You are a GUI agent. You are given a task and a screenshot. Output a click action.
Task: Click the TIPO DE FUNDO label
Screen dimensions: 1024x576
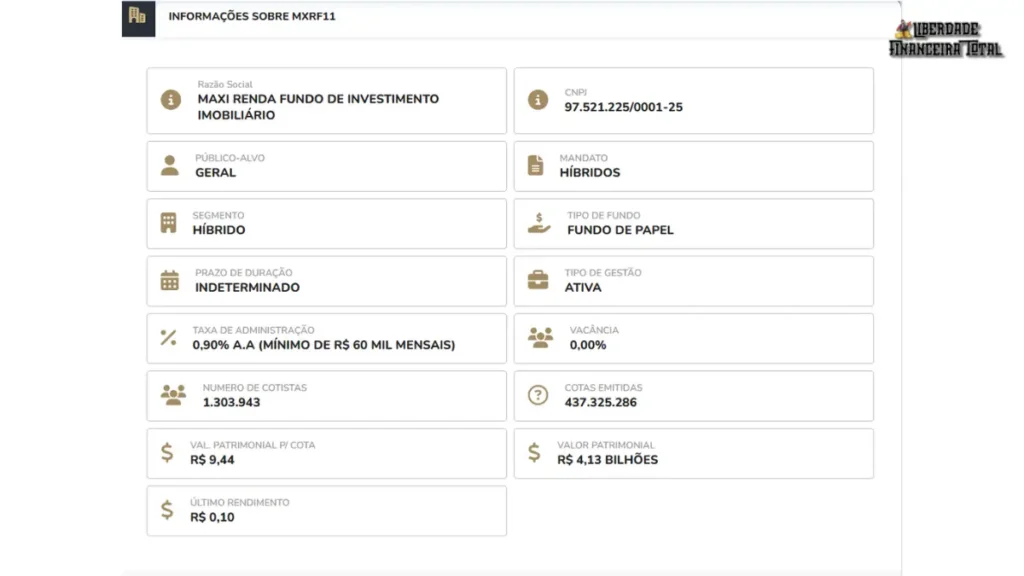pos(603,216)
